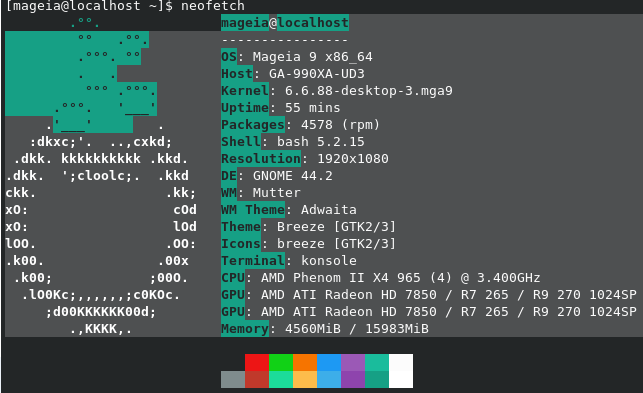Image resolution: width=643 pixels, height=393 pixels.
Task: Click the WM value 'Mutter'
Action: (x=277, y=193)
